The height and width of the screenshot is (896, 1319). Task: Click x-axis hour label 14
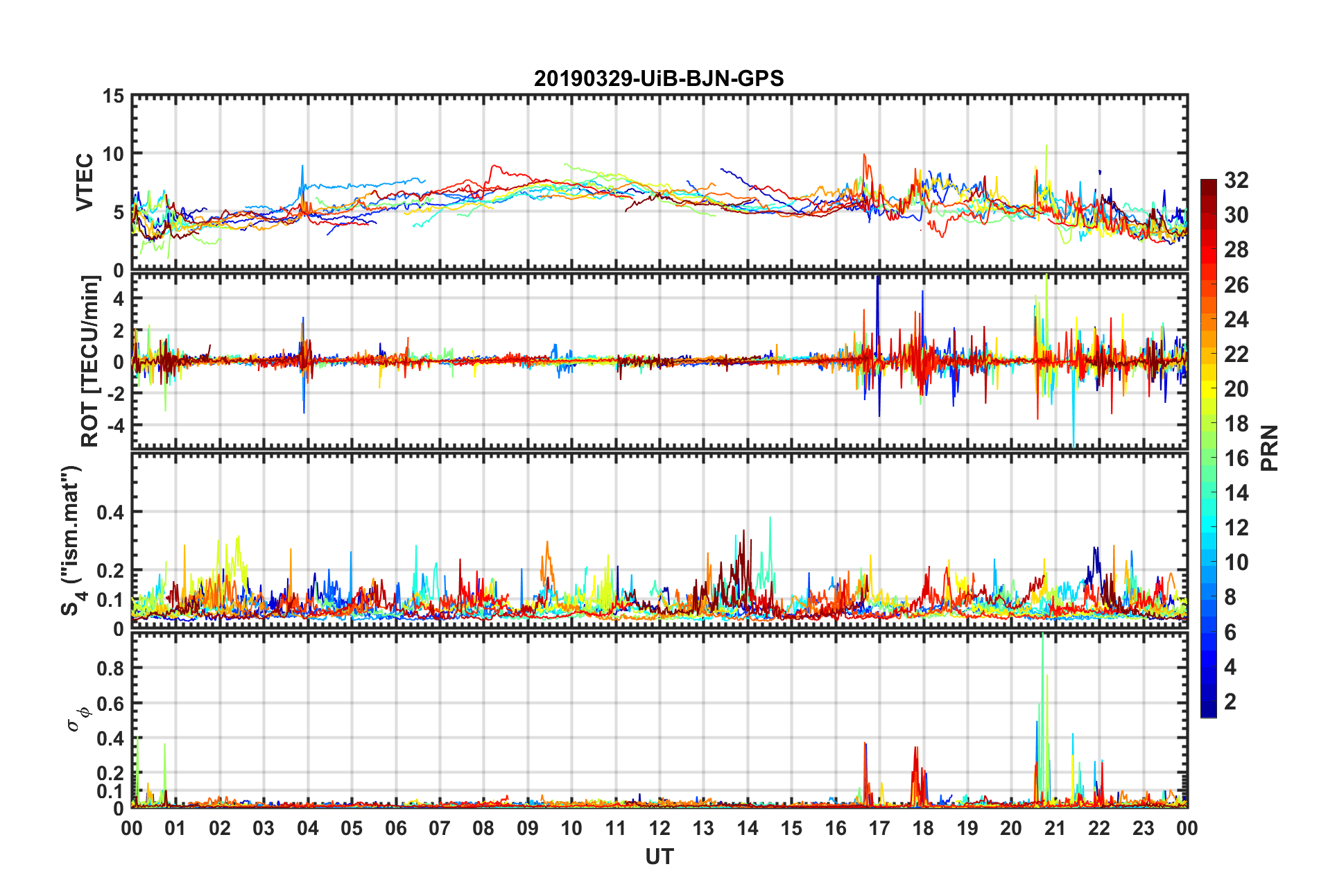pyautogui.click(x=748, y=828)
